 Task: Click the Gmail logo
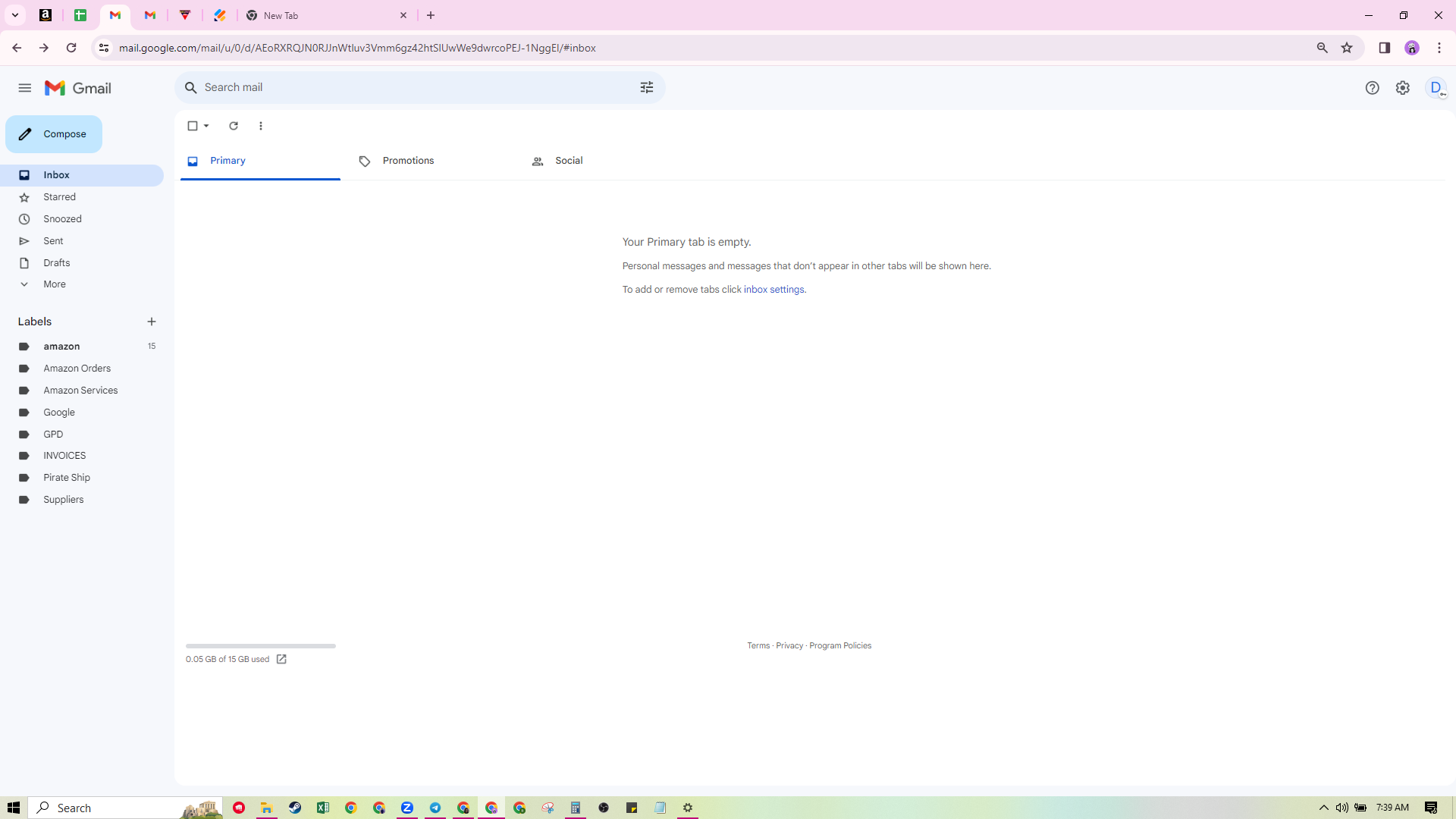[78, 88]
